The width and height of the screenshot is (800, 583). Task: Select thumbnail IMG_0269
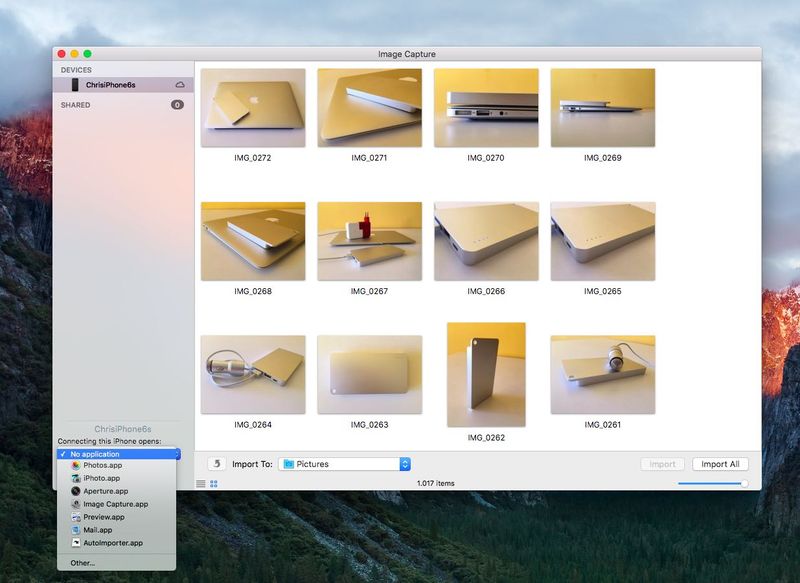[603, 108]
